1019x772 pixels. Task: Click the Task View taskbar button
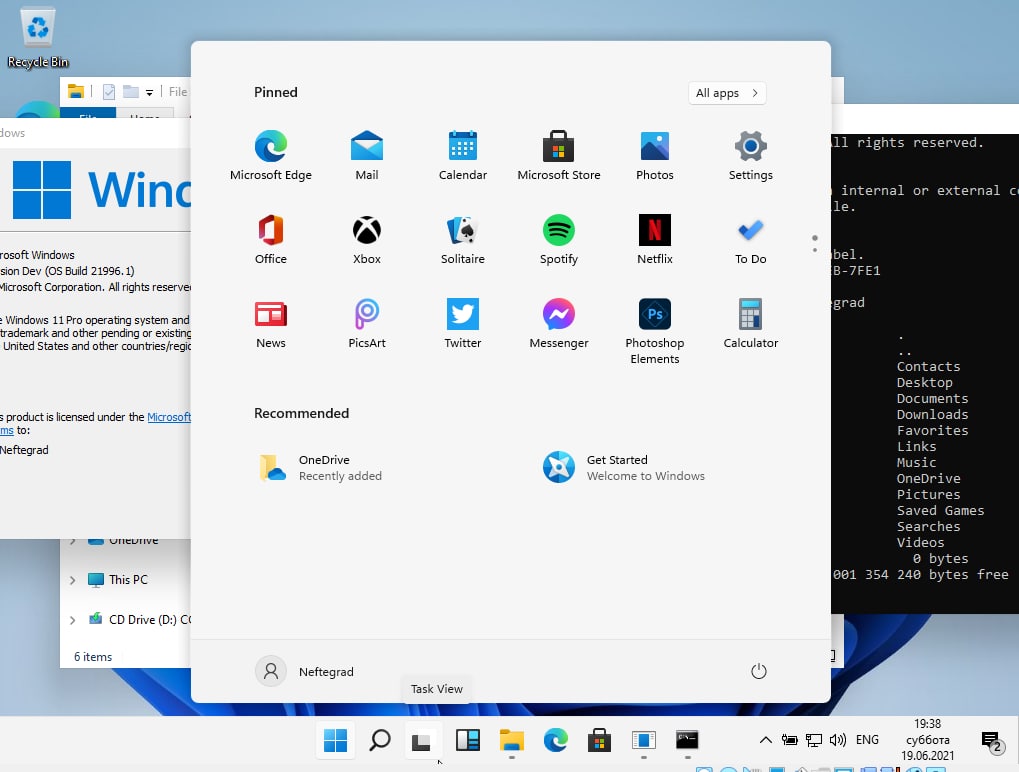(423, 740)
